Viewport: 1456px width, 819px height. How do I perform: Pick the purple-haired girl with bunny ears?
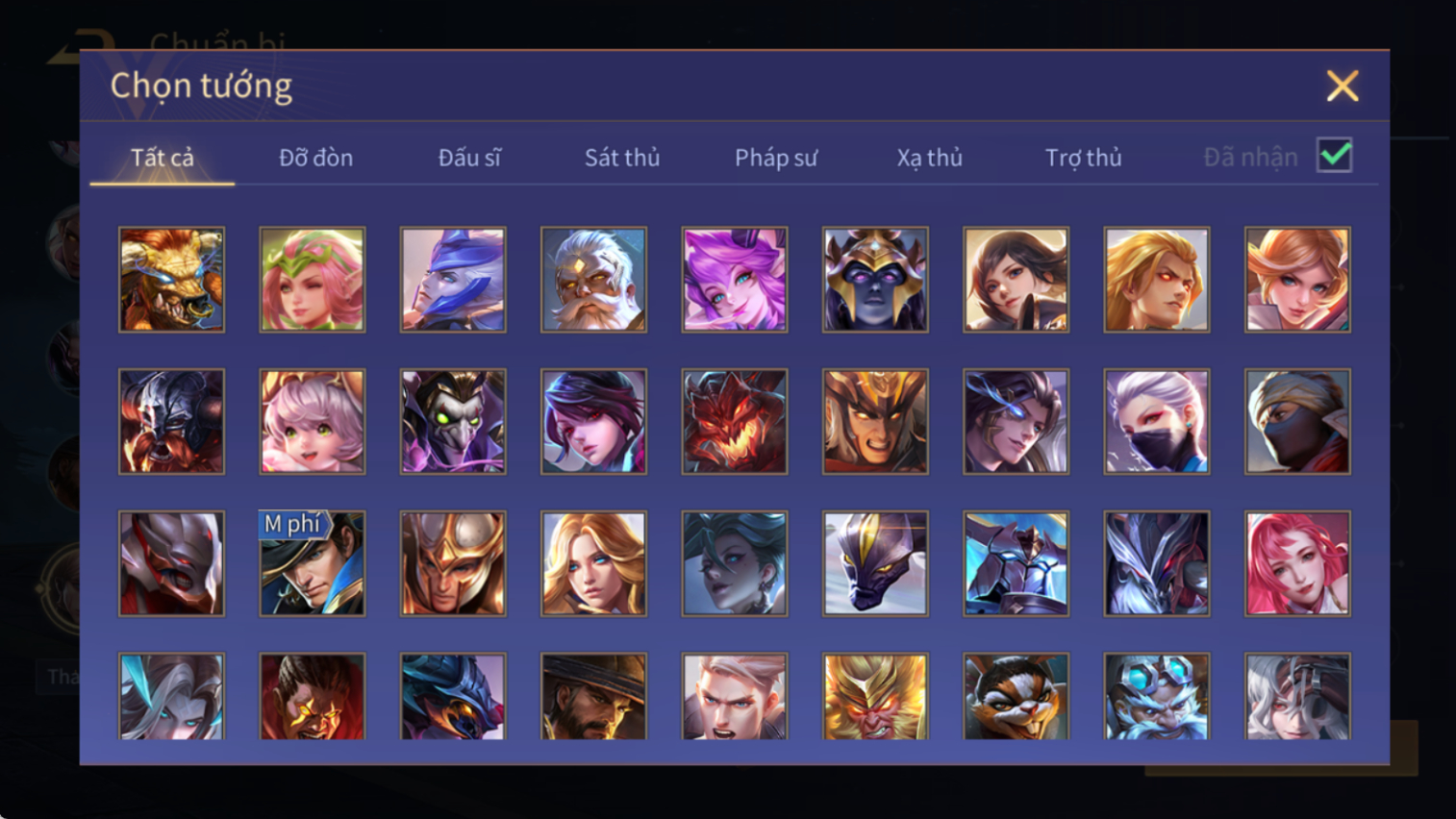click(x=735, y=280)
